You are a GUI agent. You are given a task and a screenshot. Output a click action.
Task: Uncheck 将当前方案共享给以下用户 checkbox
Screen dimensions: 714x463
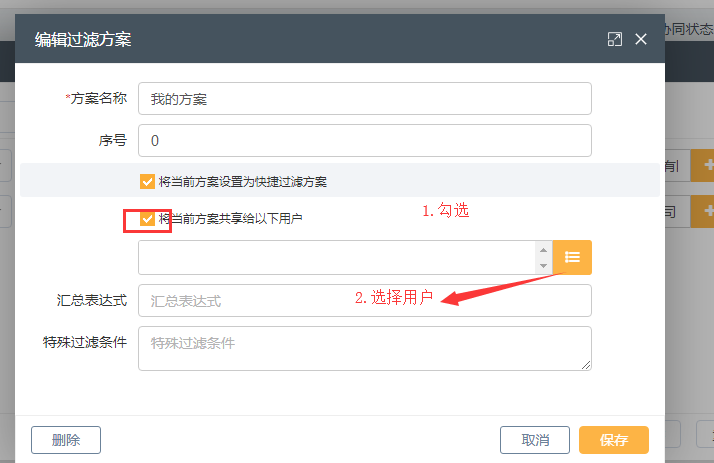pyautogui.click(x=147, y=219)
